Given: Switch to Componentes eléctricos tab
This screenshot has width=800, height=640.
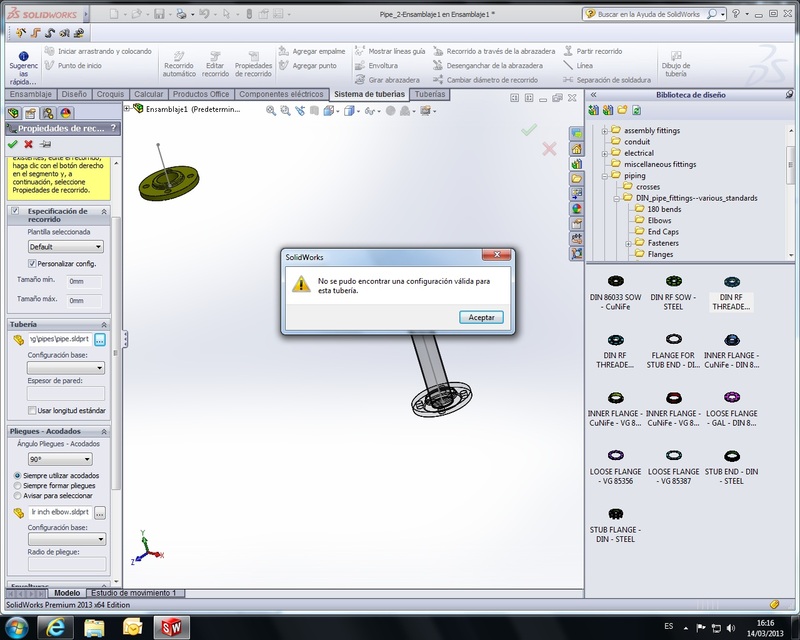Looking at the screenshot, I should [x=281, y=94].
